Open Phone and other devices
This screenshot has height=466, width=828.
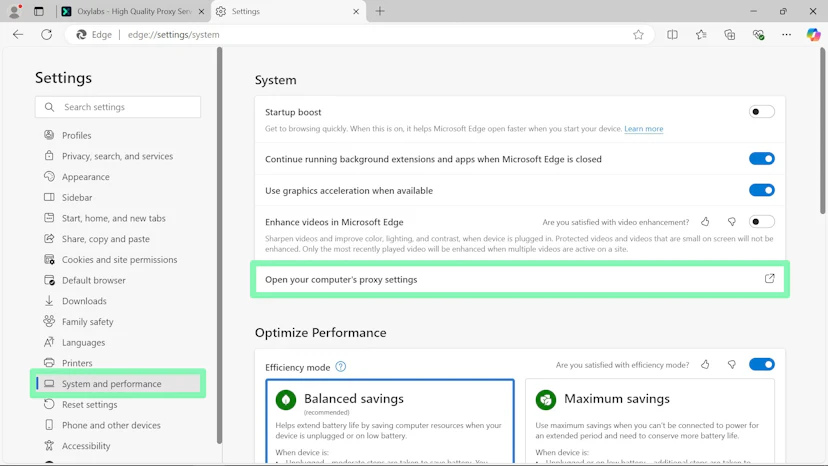pyautogui.click(x=111, y=425)
